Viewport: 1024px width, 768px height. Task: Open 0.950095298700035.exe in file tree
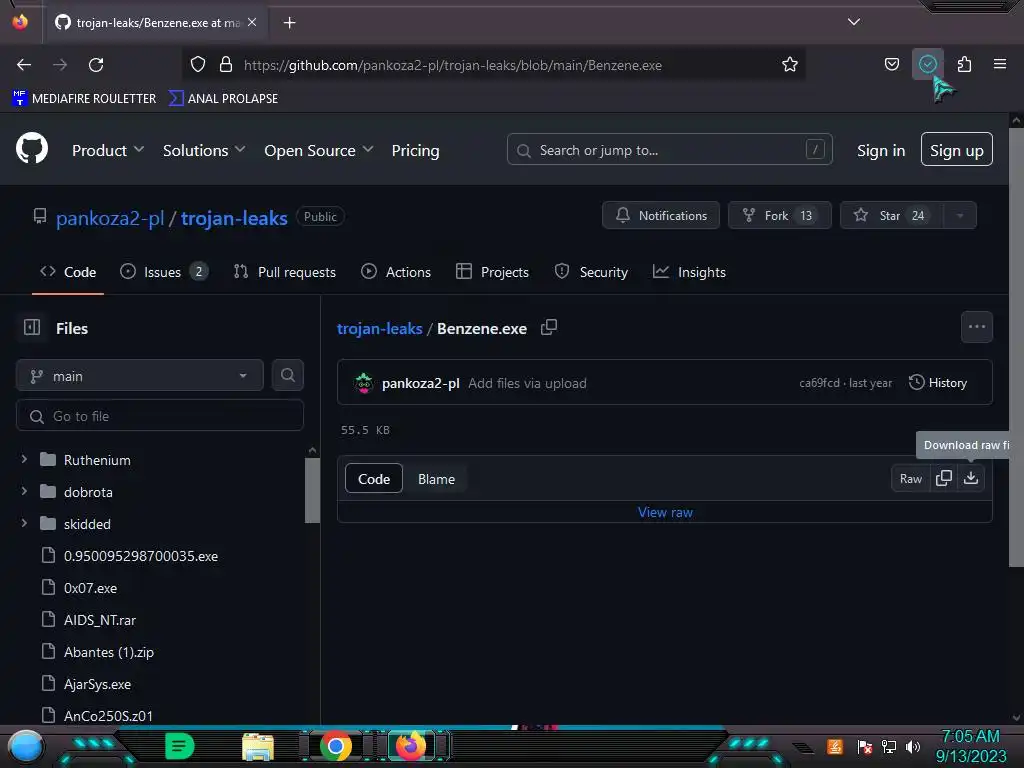[x=140, y=556]
